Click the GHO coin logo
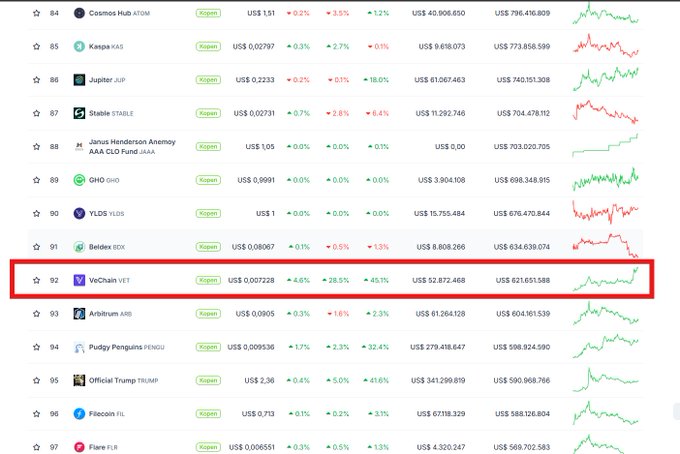This screenshot has height=454, width=680. (x=79, y=180)
